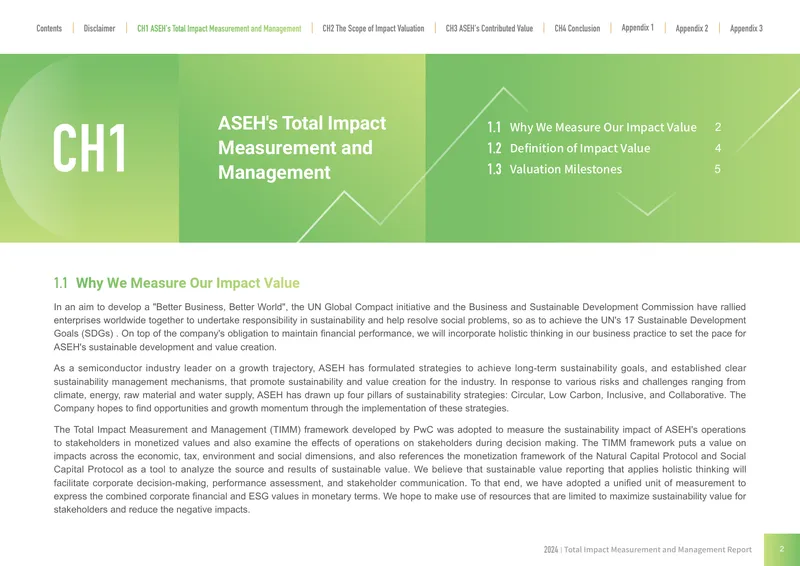
Task: Jump to Appendix 2
Action: [691, 28]
